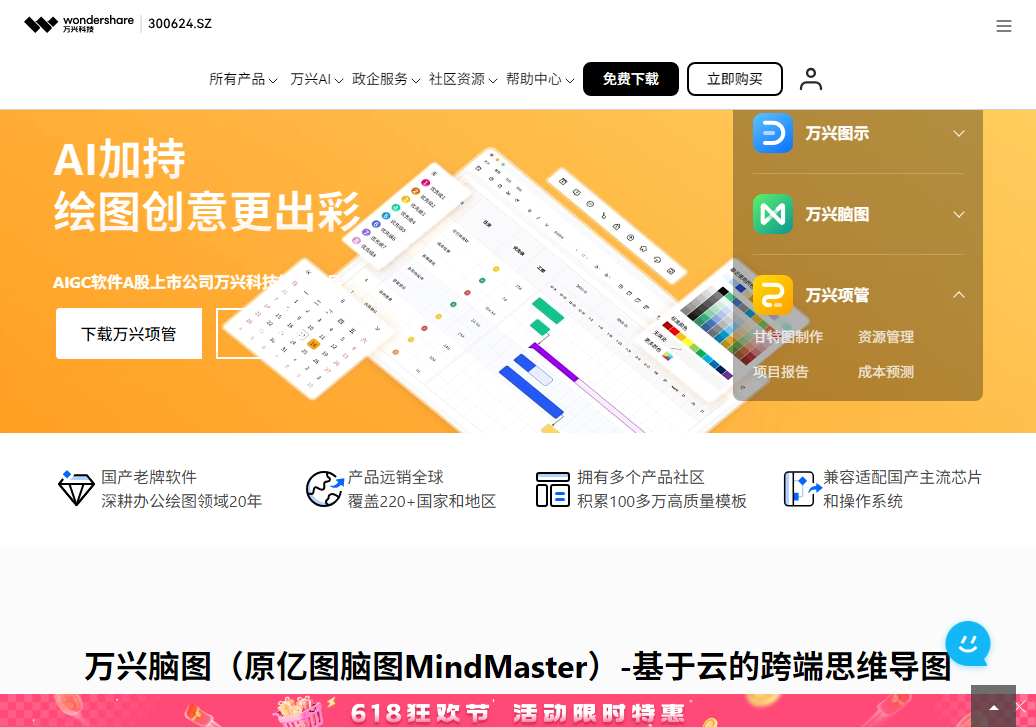1036x727 pixels.
Task: Click the AI加持 hero headline
Action: [x=119, y=159]
